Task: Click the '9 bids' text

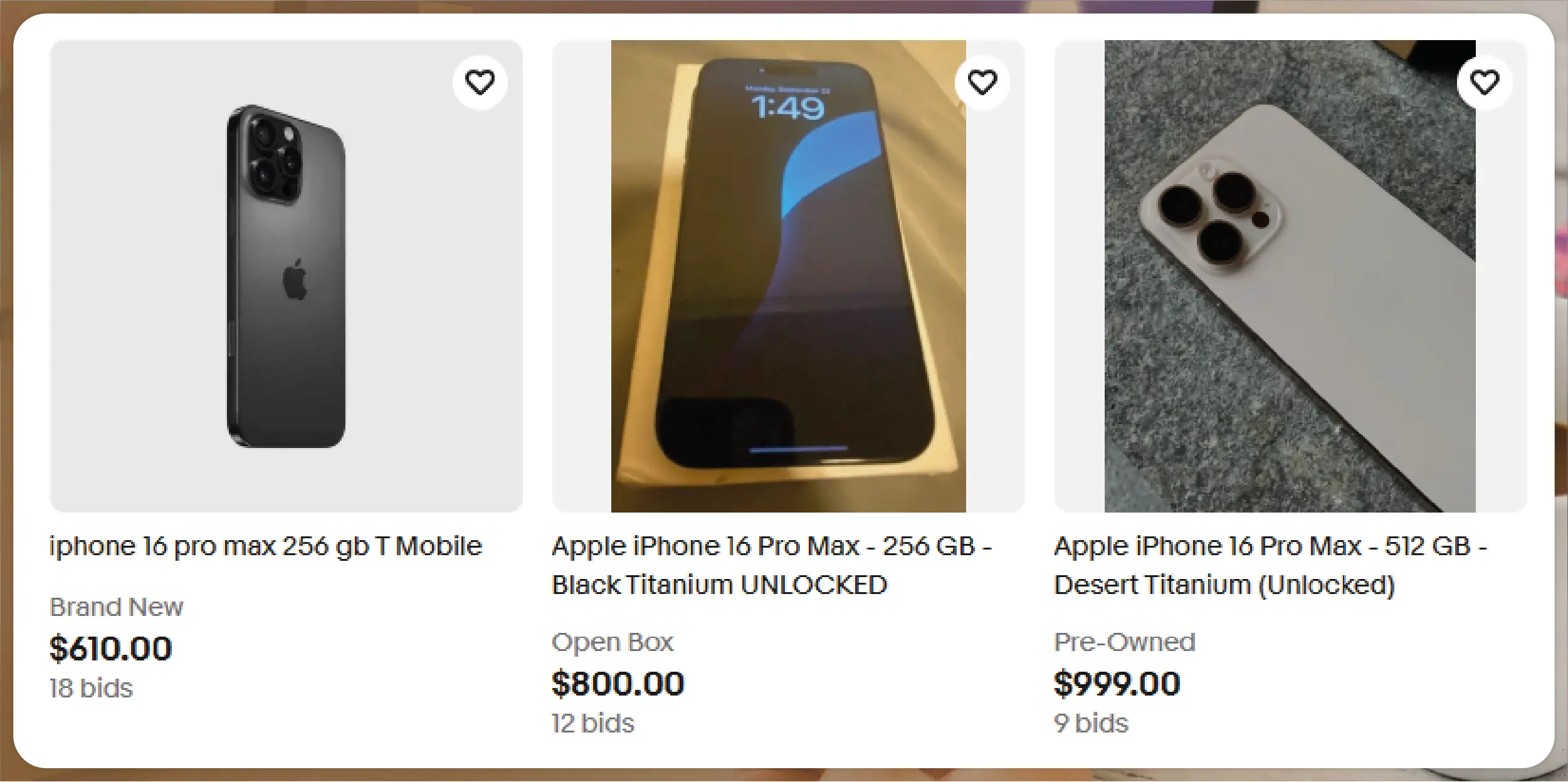Action: (1091, 724)
